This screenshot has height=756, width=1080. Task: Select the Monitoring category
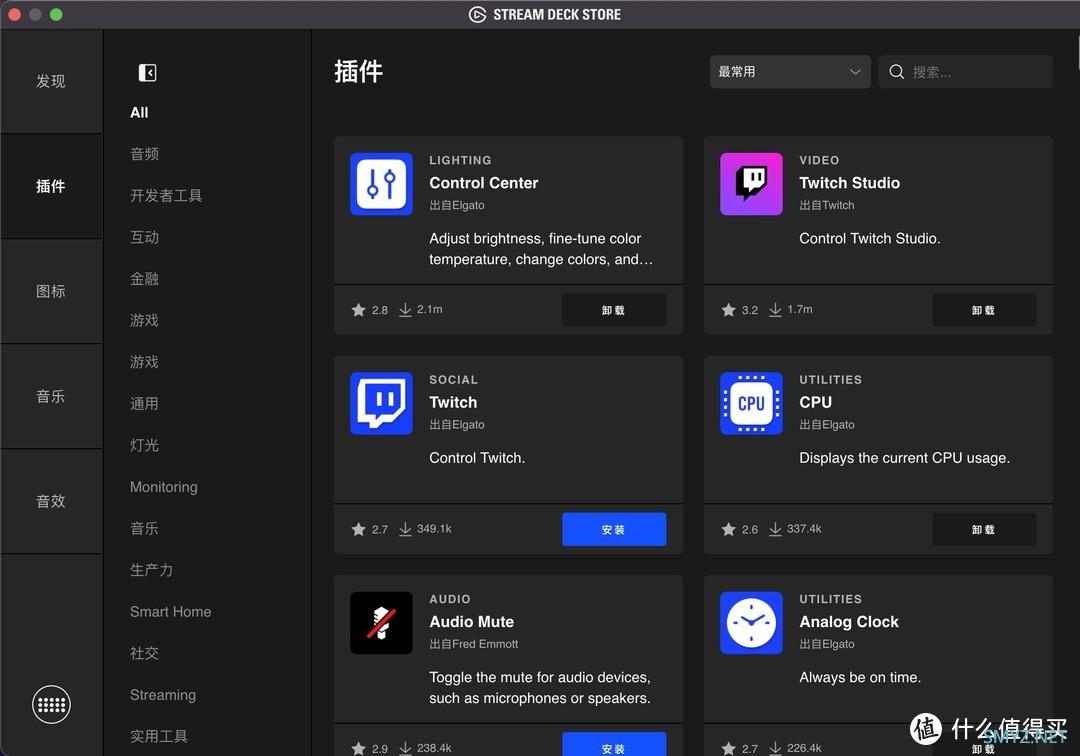(x=164, y=487)
